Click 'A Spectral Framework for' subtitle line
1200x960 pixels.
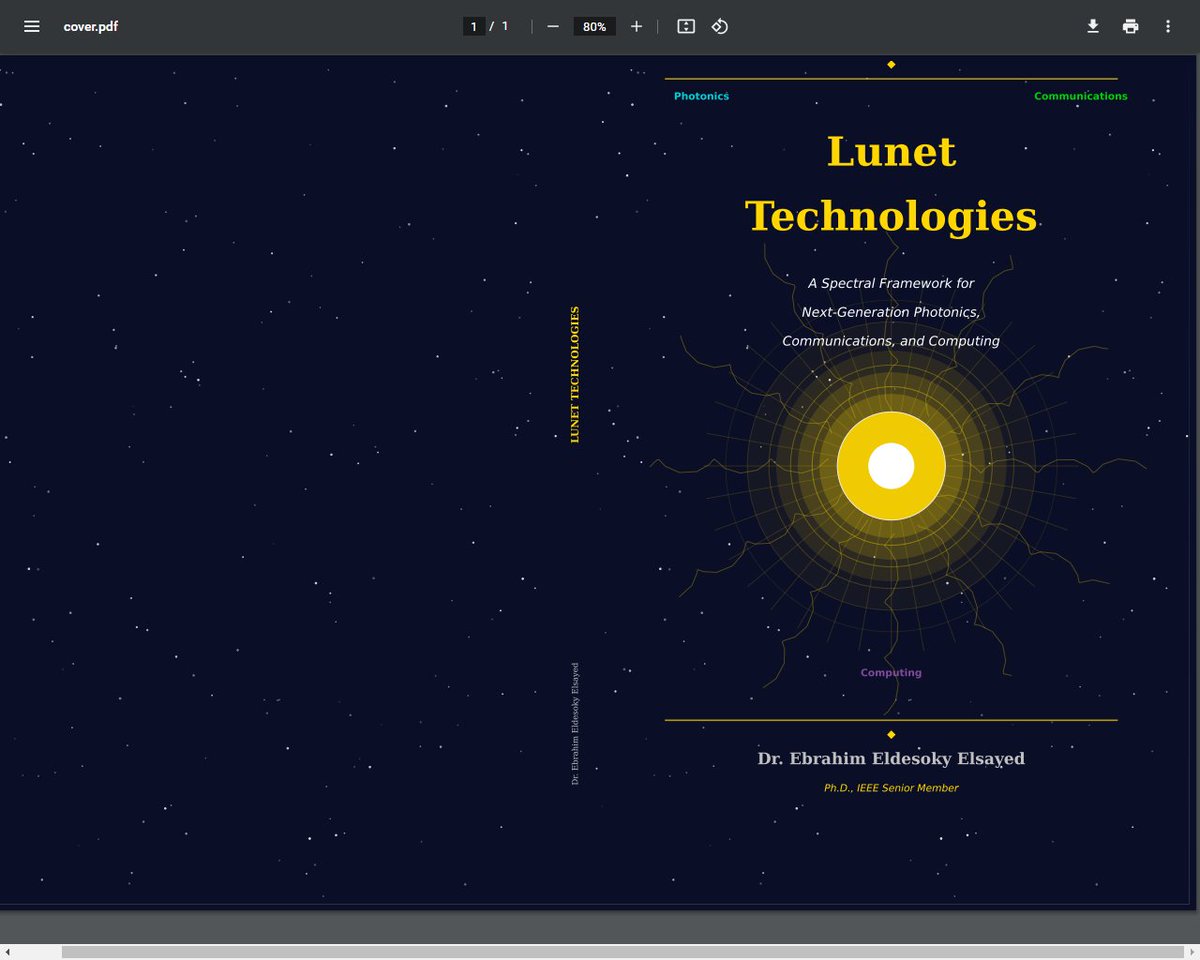tap(891, 283)
